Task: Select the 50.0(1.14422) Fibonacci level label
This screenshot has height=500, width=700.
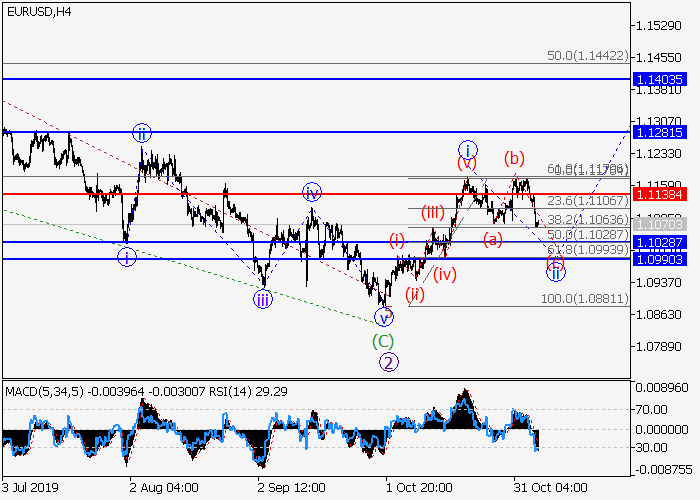Action: pyautogui.click(x=588, y=57)
